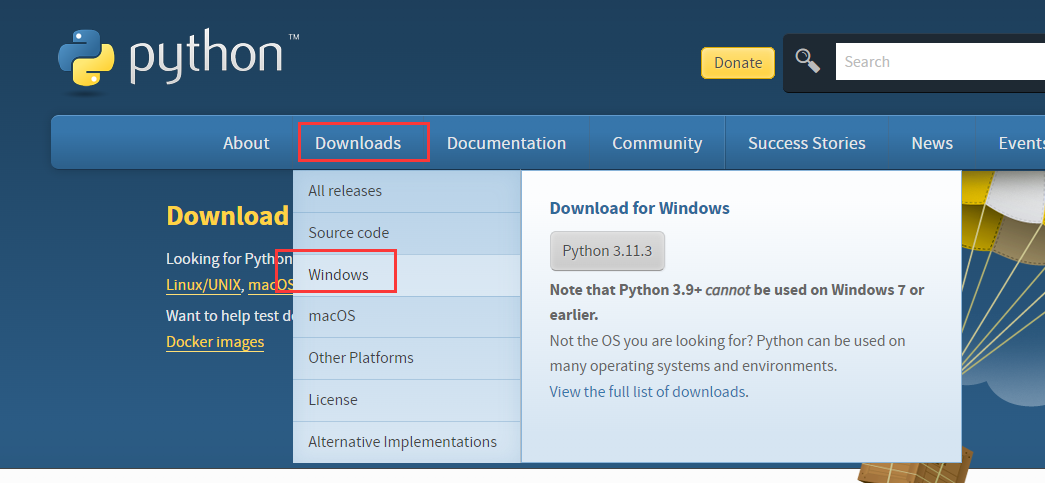Viewport: 1045px width, 483px height.
Task: Click the Python 3.11.3 download button
Action: [607, 251]
